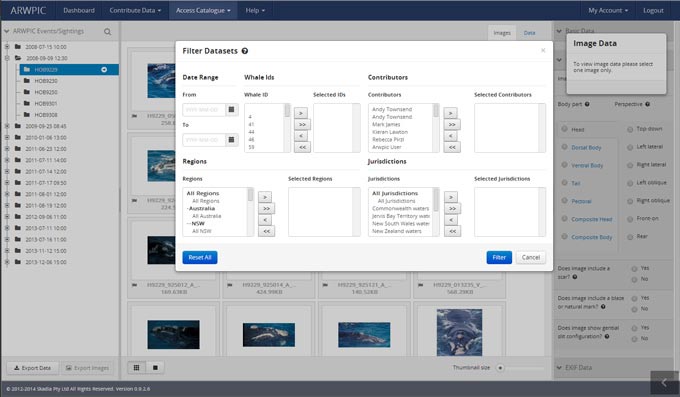Click the From date input field
This screenshot has height=397, width=680.
[204, 110]
